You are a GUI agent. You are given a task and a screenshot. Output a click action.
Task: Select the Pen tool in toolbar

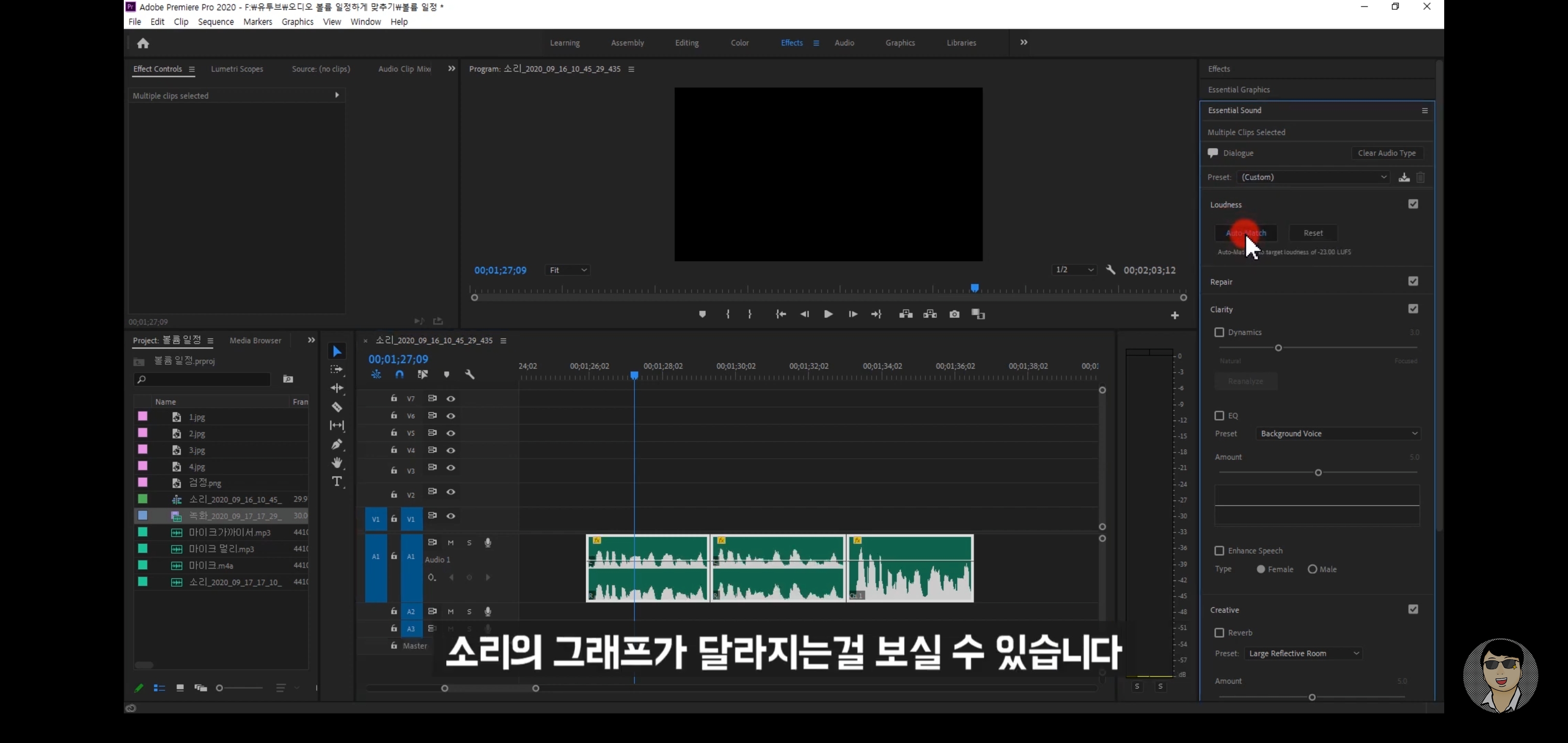pyautogui.click(x=337, y=444)
